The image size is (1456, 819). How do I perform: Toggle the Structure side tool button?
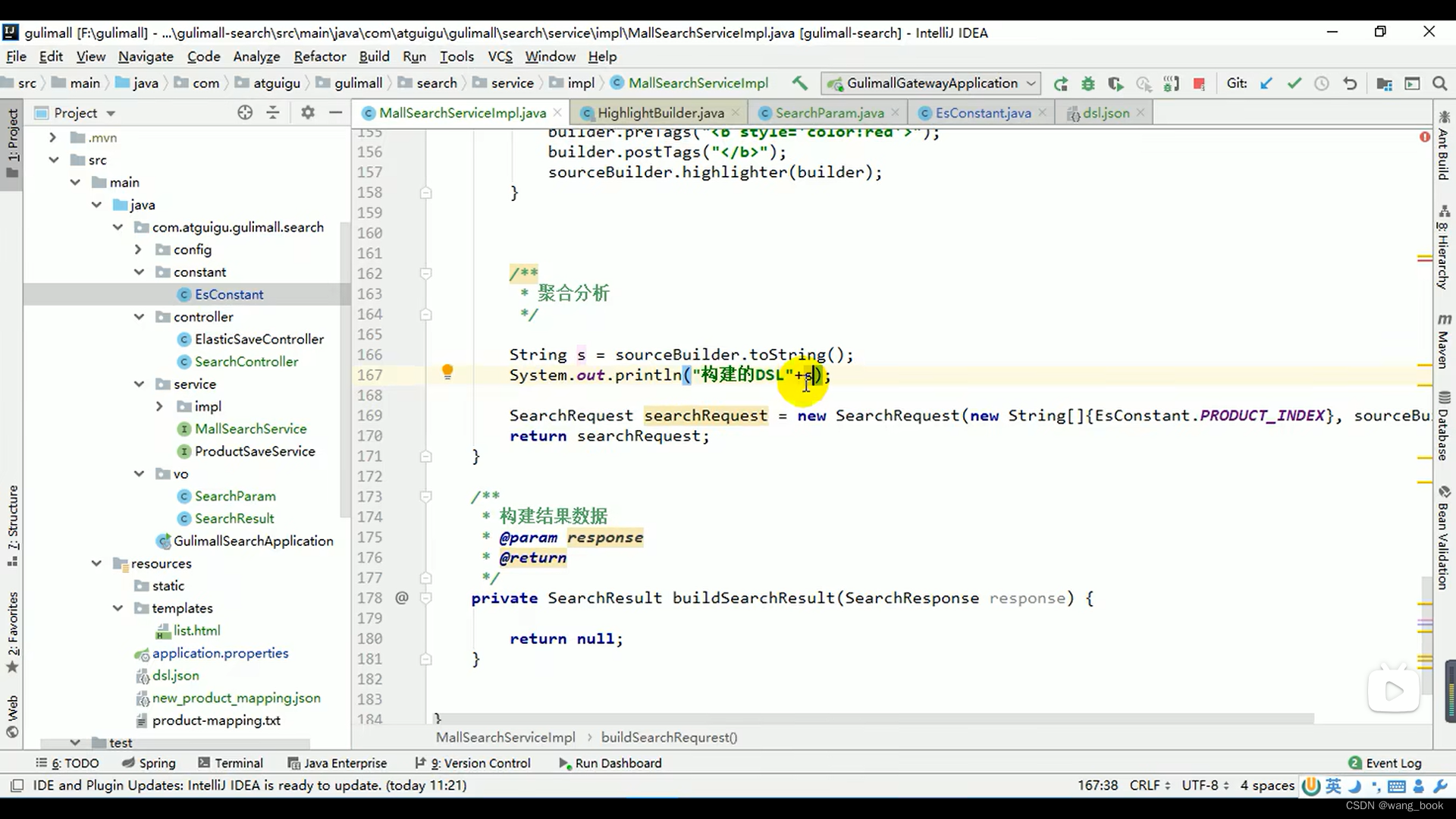12,526
